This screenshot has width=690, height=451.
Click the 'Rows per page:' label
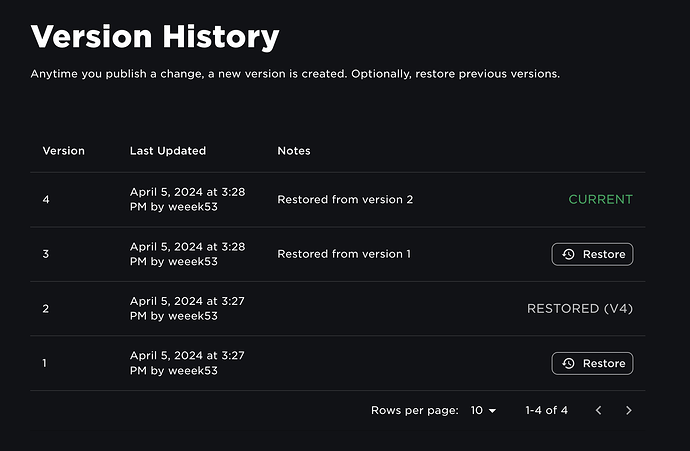click(414, 410)
